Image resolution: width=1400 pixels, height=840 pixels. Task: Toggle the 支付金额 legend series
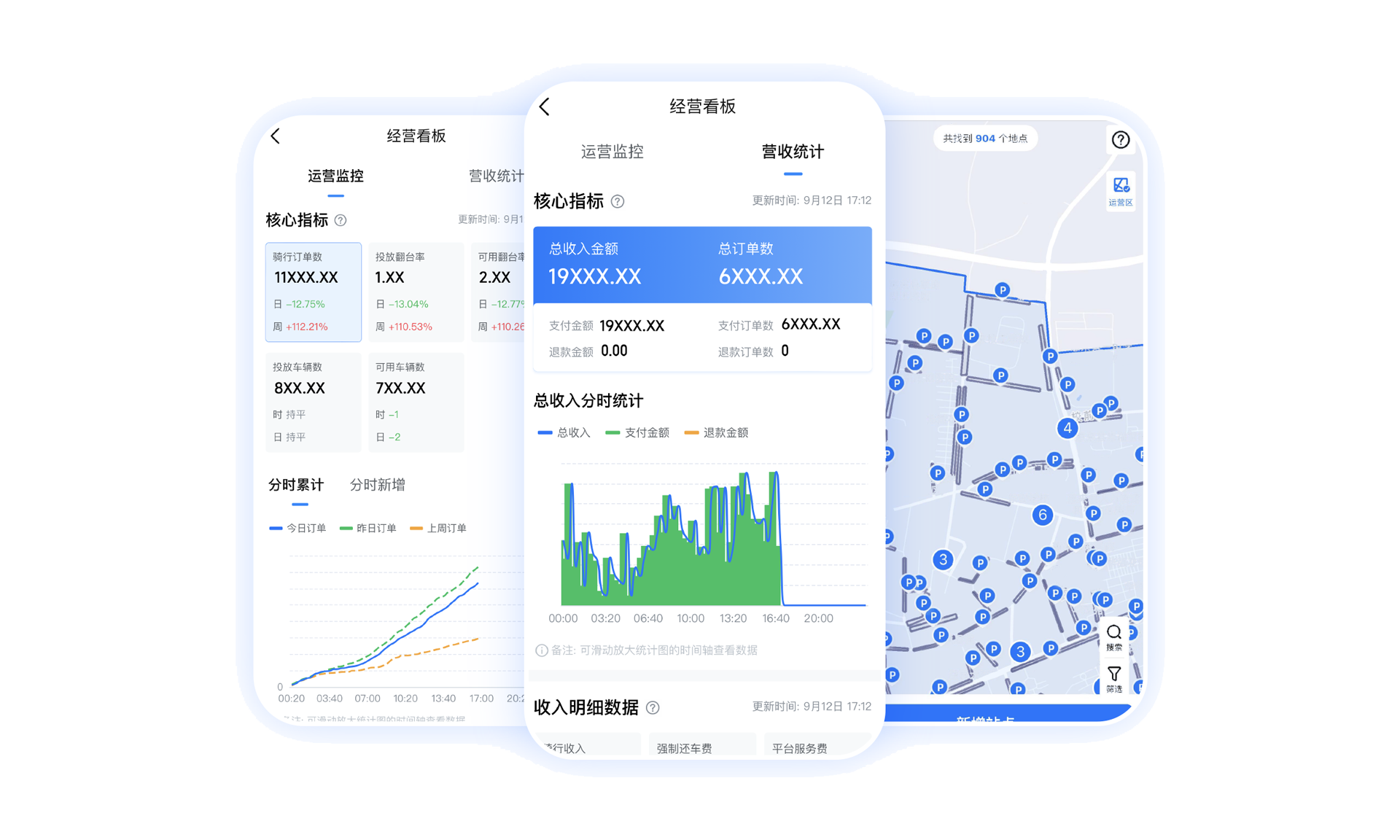tap(637, 432)
